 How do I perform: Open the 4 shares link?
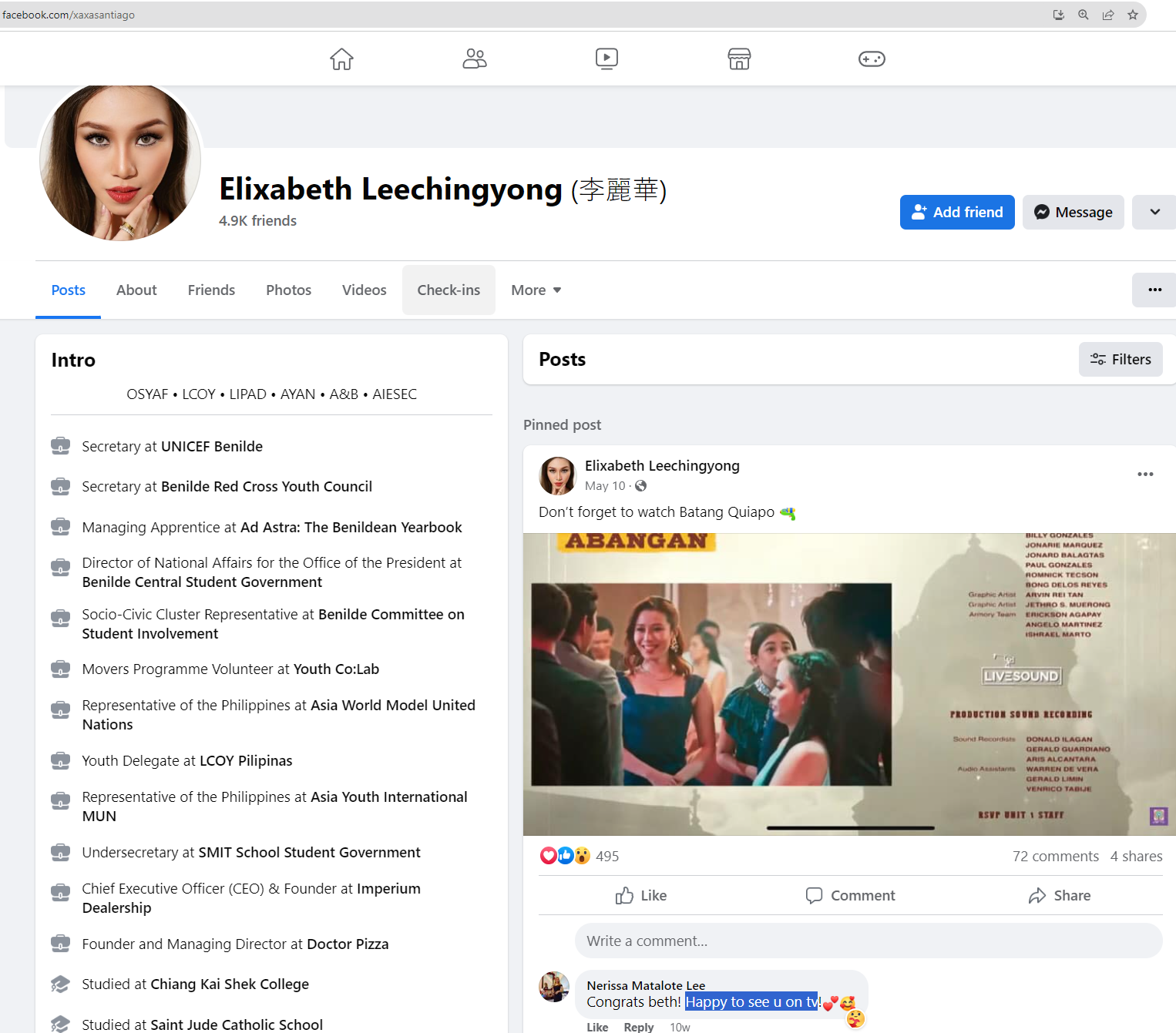point(1136,856)
